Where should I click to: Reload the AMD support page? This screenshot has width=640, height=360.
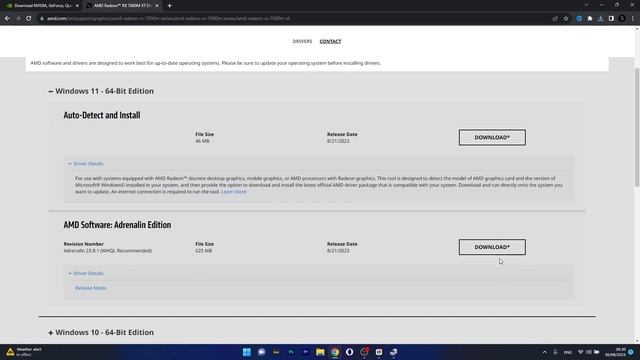pyautogui.click(x=29, y=18)
